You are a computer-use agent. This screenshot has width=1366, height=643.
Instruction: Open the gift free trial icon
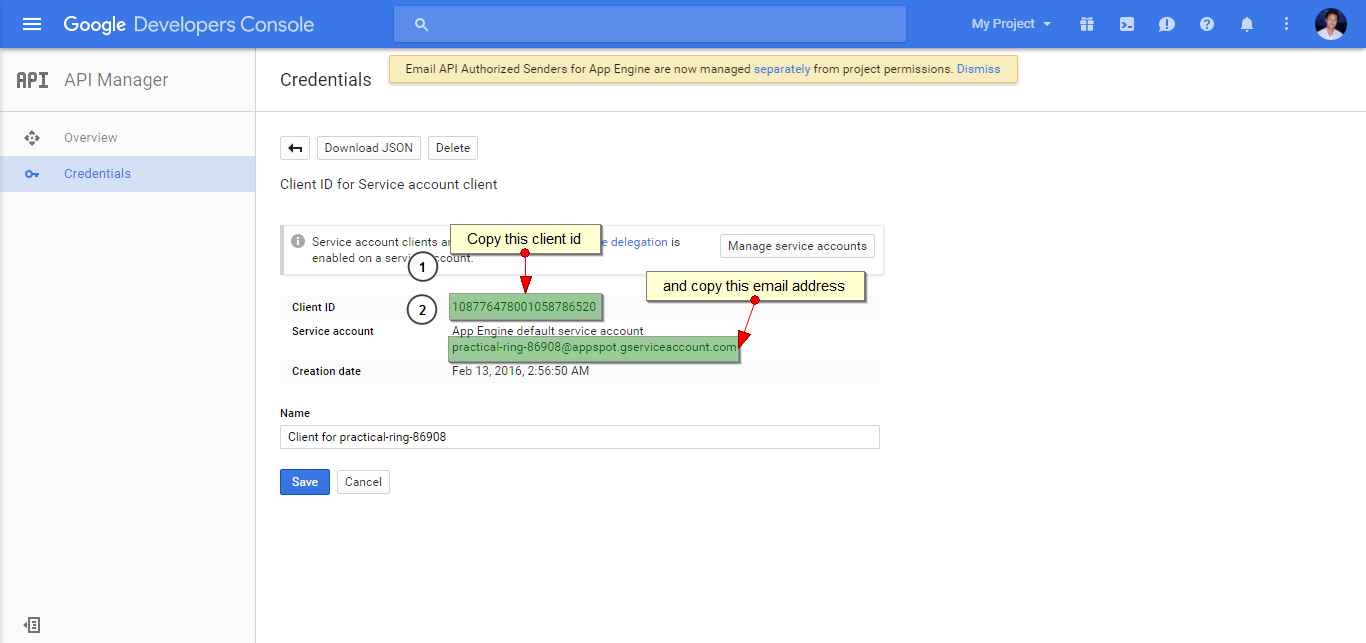(1087, 24)
